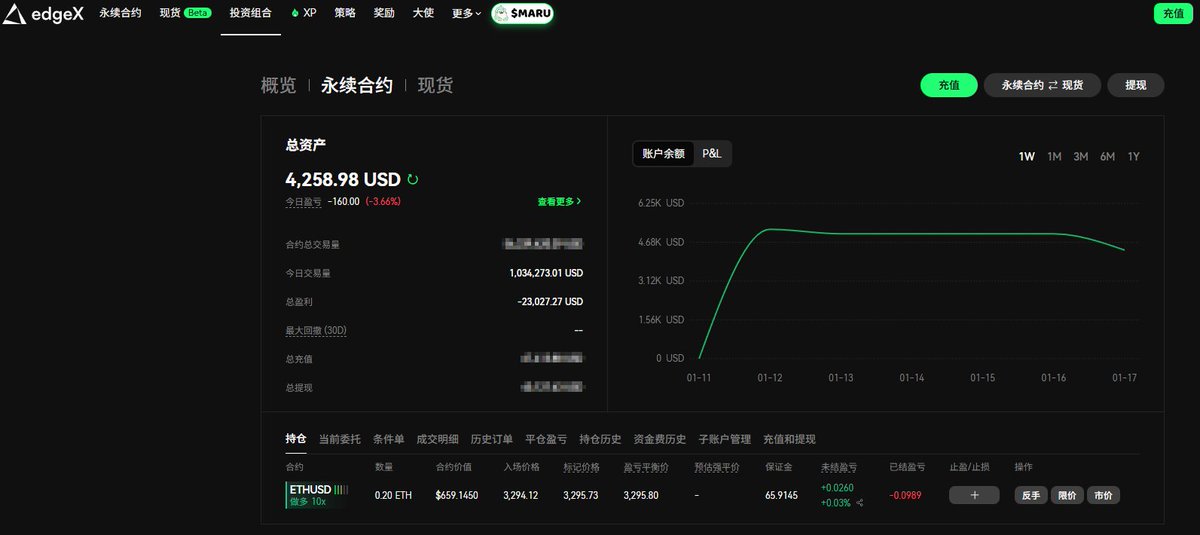1200x535 pixels.
Task: Click the plus button for take-profit/stop-loss
Action: (x=974, y=495)
